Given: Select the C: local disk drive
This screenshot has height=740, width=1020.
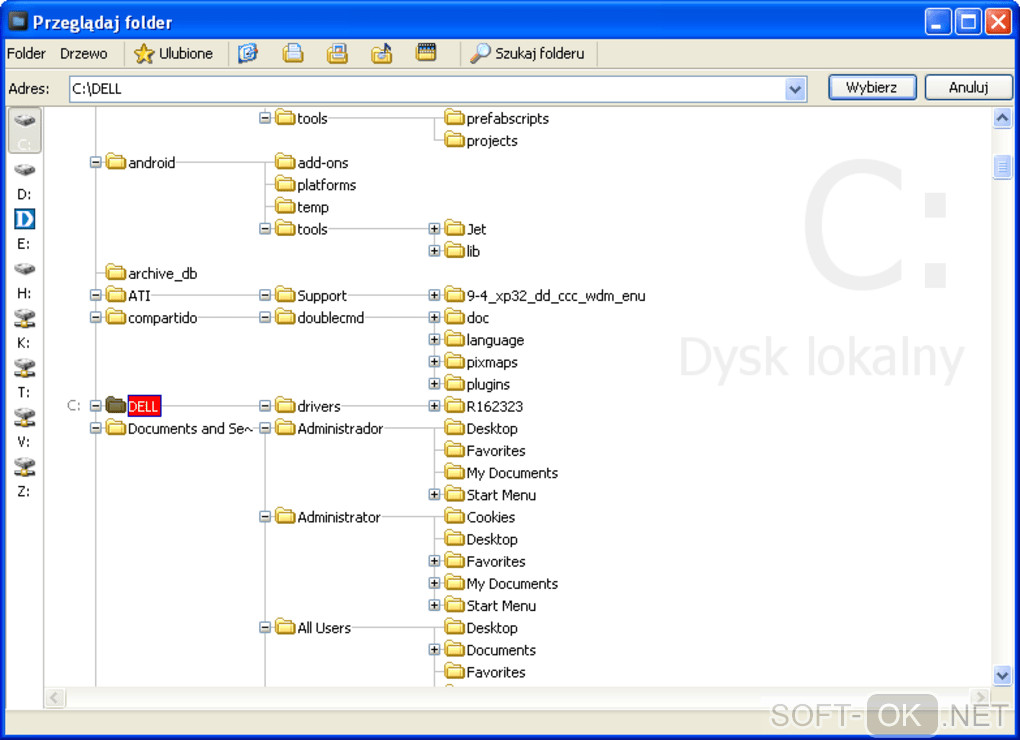Looking at the screenshot, I should 25,131.
